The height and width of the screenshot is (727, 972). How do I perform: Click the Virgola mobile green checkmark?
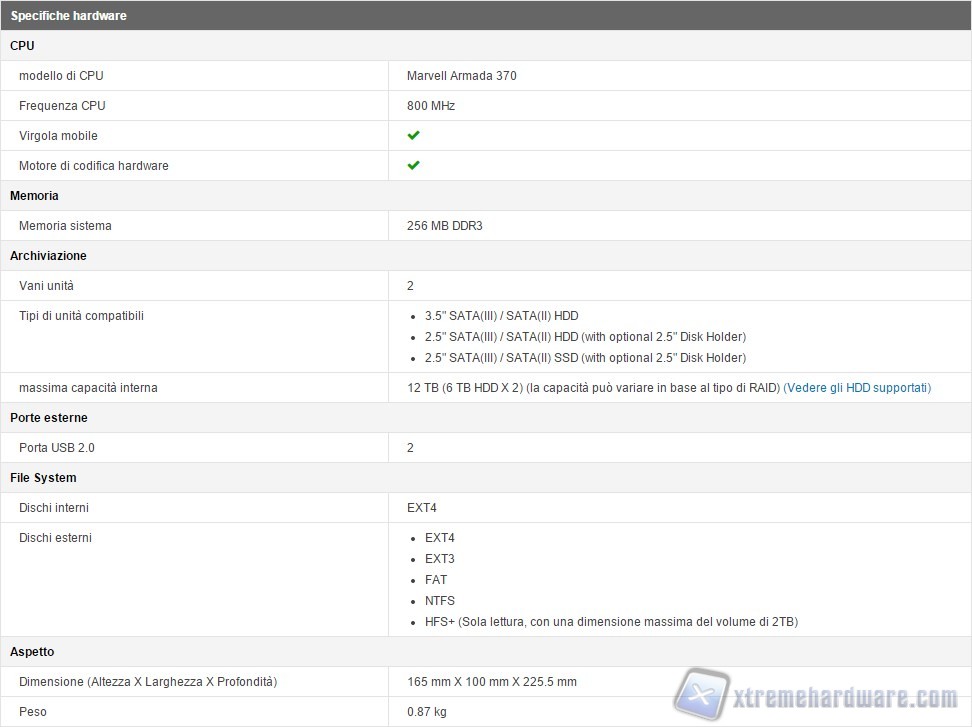click(x=413, y=135)
